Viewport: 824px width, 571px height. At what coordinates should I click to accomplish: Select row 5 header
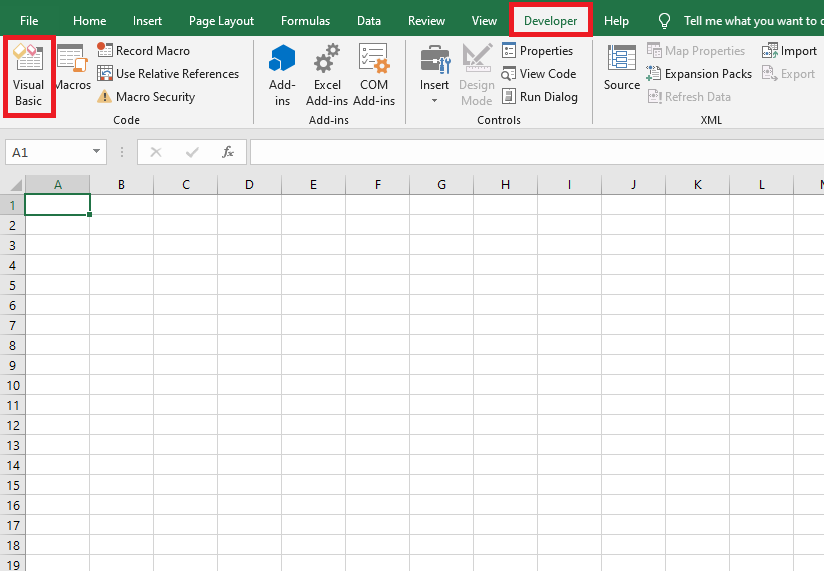coord(12,285)
